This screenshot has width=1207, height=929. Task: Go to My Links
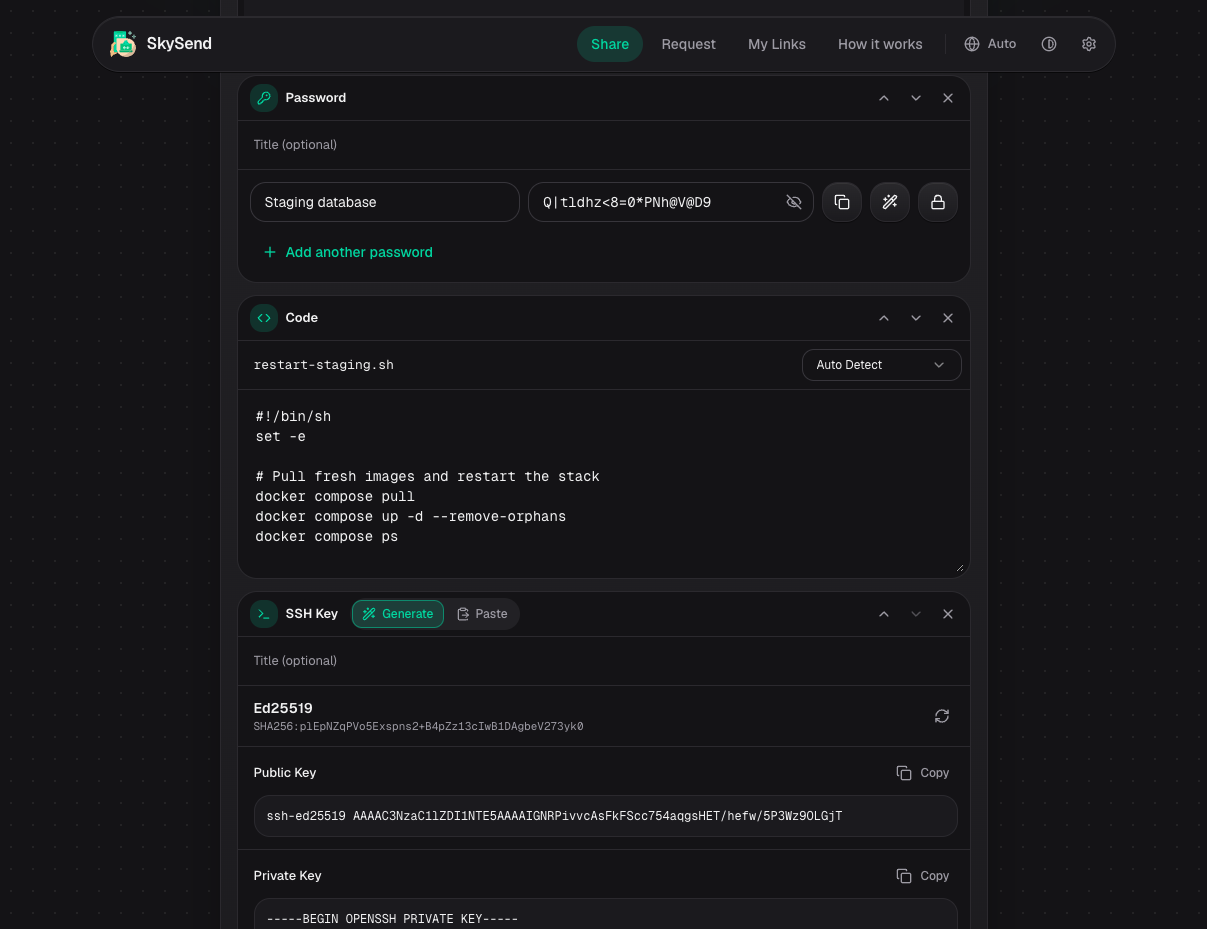pyautogui.click(x=777, y=44)
